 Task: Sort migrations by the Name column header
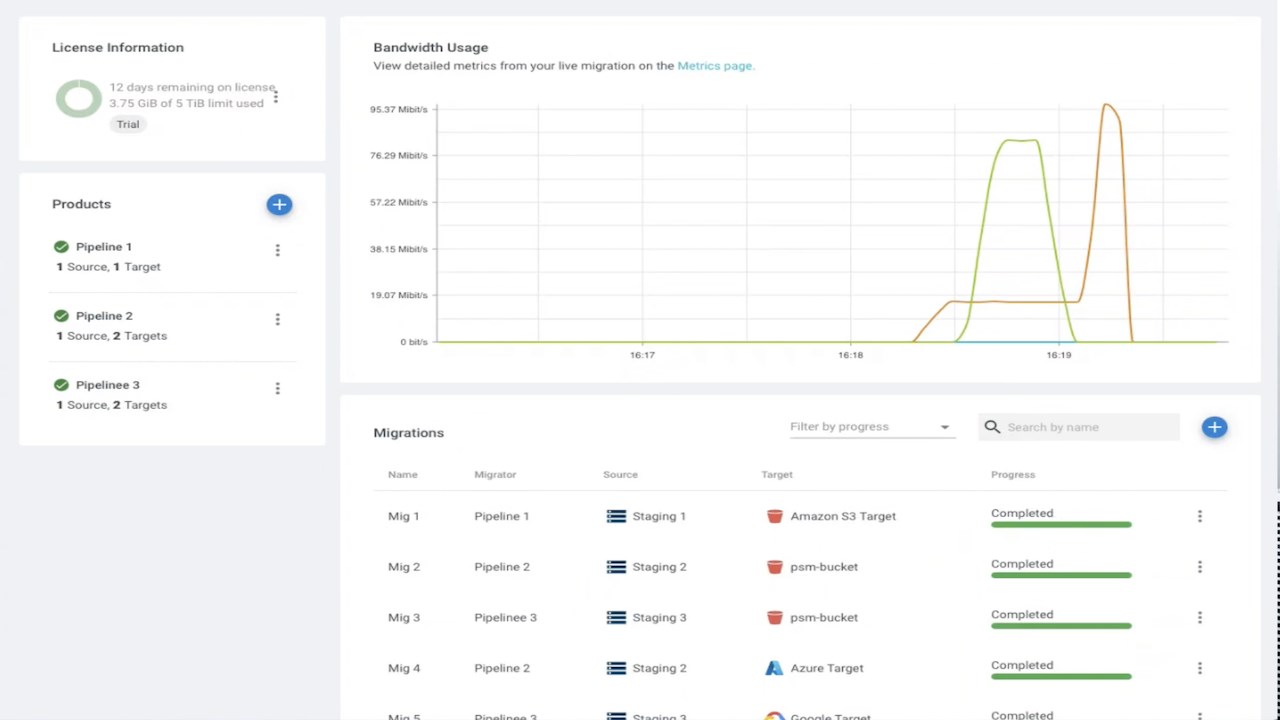click(403, 475)
